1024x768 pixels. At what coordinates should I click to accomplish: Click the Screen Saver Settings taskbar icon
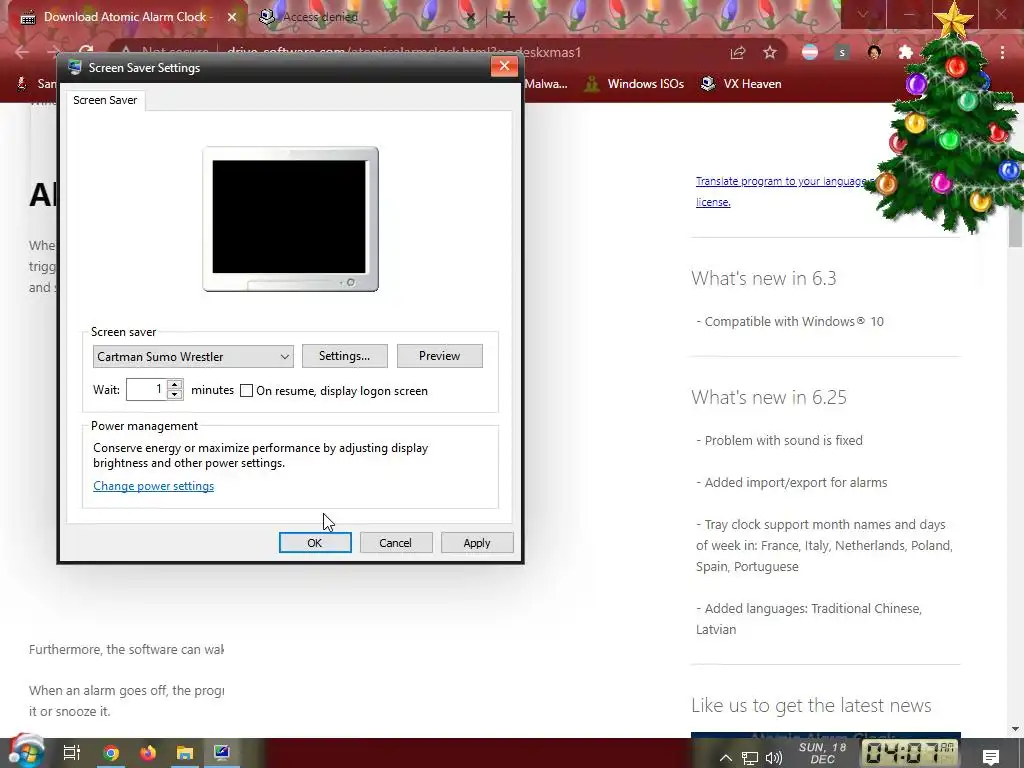(222, 753)
